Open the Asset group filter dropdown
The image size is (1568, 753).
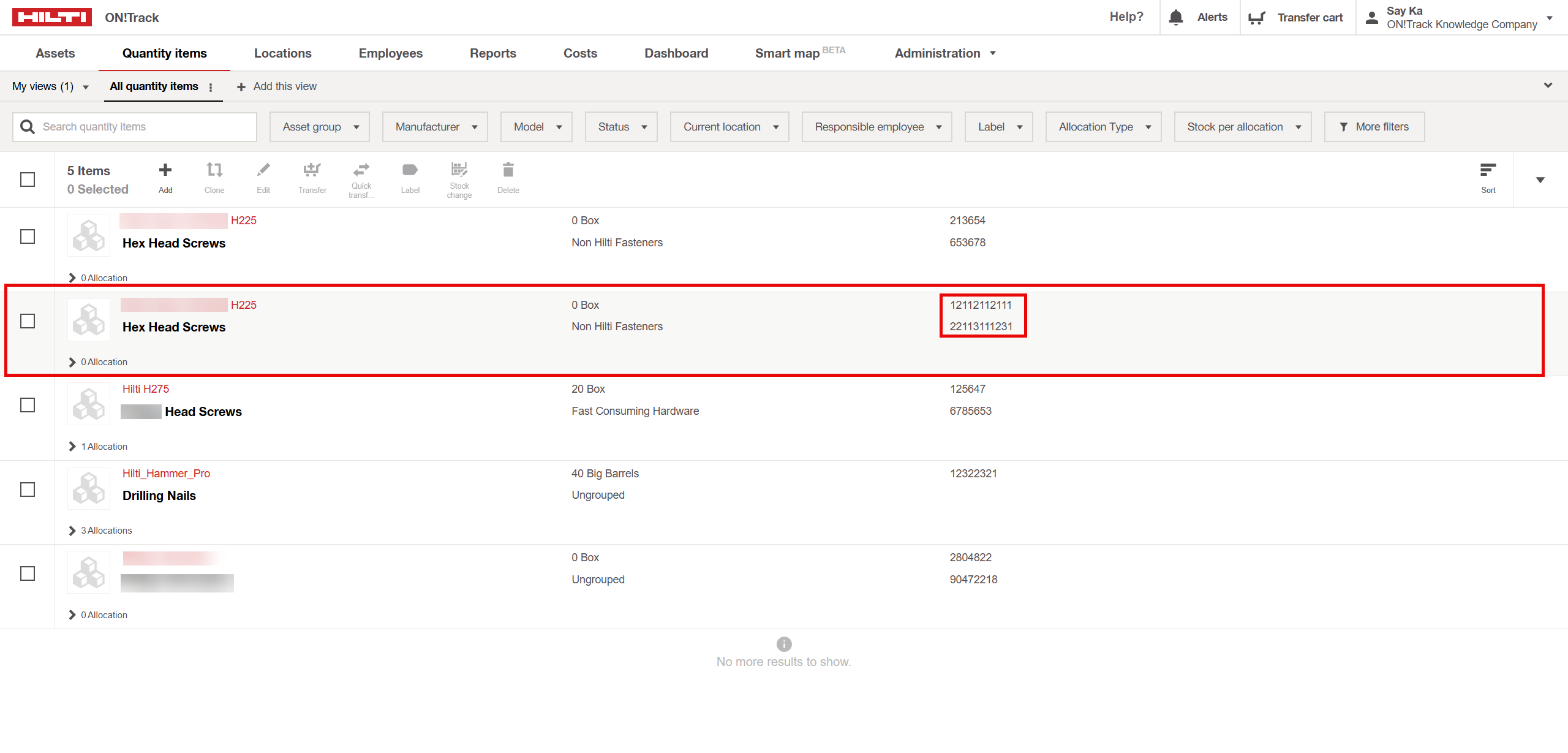(320, 127)
